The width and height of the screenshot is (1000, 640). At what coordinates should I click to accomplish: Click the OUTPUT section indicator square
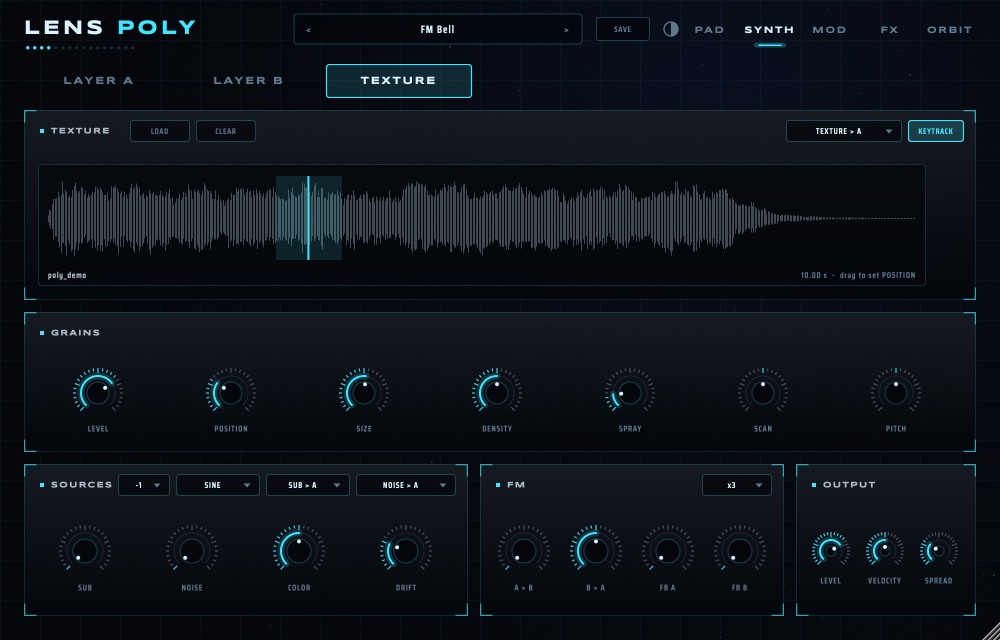[814, 485]
